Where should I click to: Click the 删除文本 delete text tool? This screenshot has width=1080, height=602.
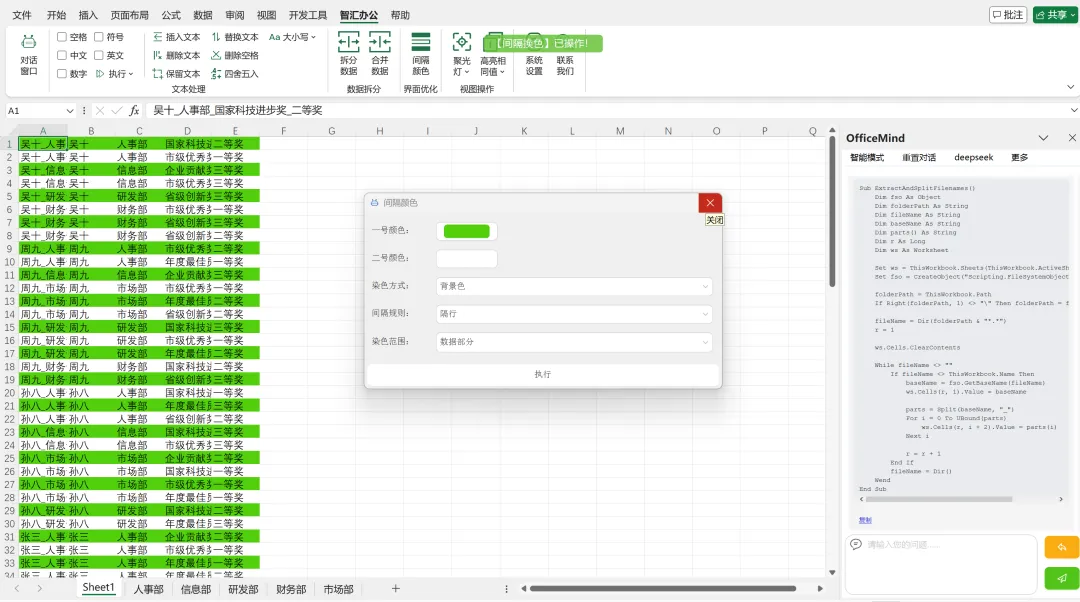(176, 55)
